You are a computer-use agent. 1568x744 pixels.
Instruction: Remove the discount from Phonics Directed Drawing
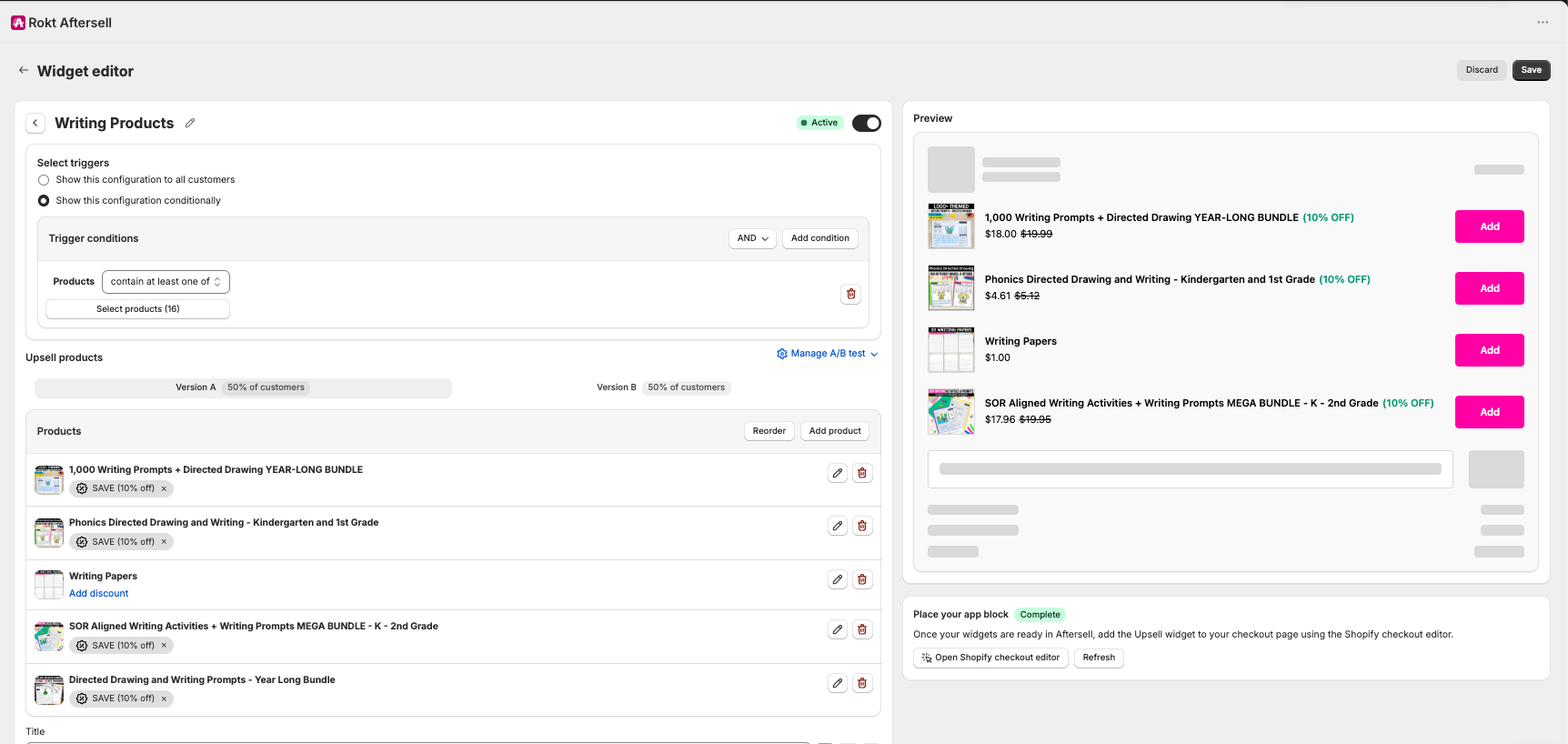164,542
